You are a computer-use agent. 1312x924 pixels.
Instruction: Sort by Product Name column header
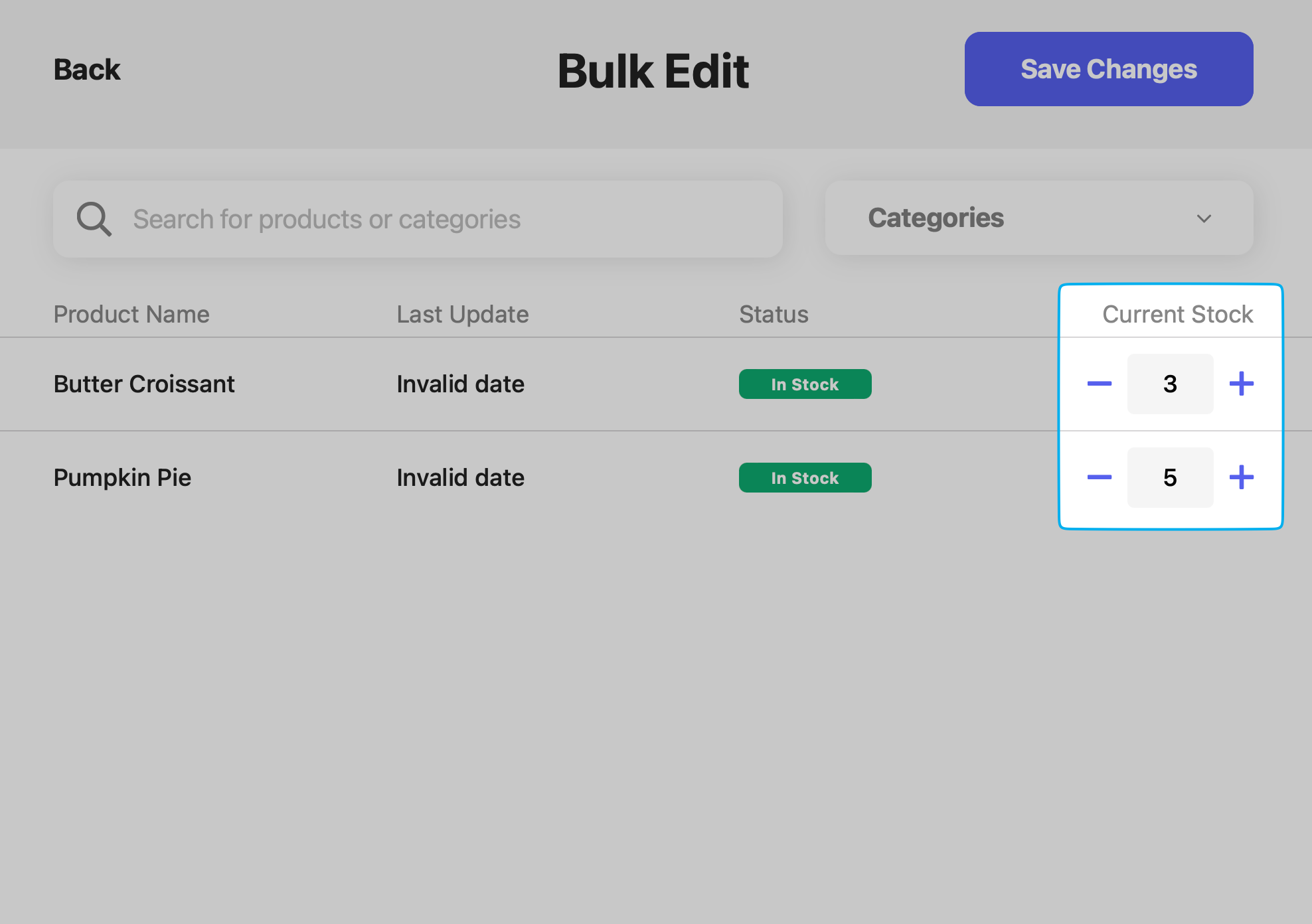click(x=131, y=314)
